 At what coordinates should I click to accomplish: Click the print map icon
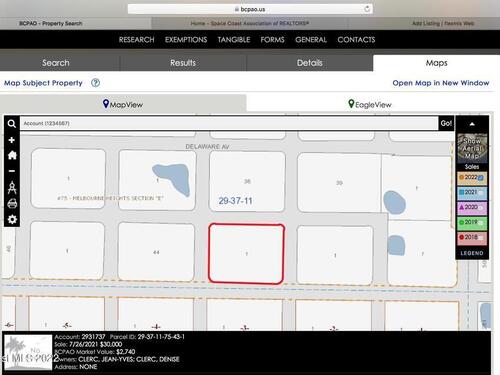[x=12, y=203]
